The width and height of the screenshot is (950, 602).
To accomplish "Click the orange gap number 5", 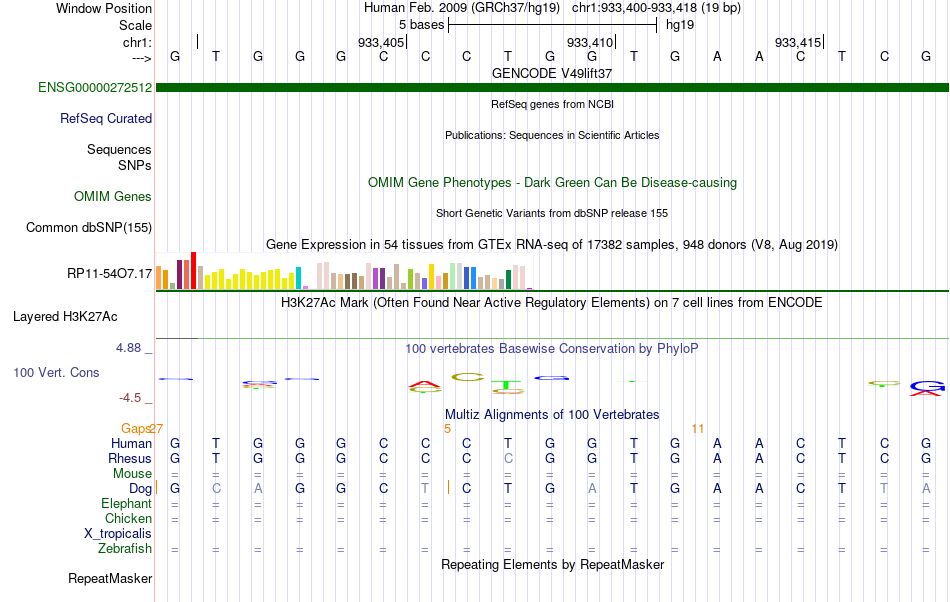I will click(x=447, y=429).
